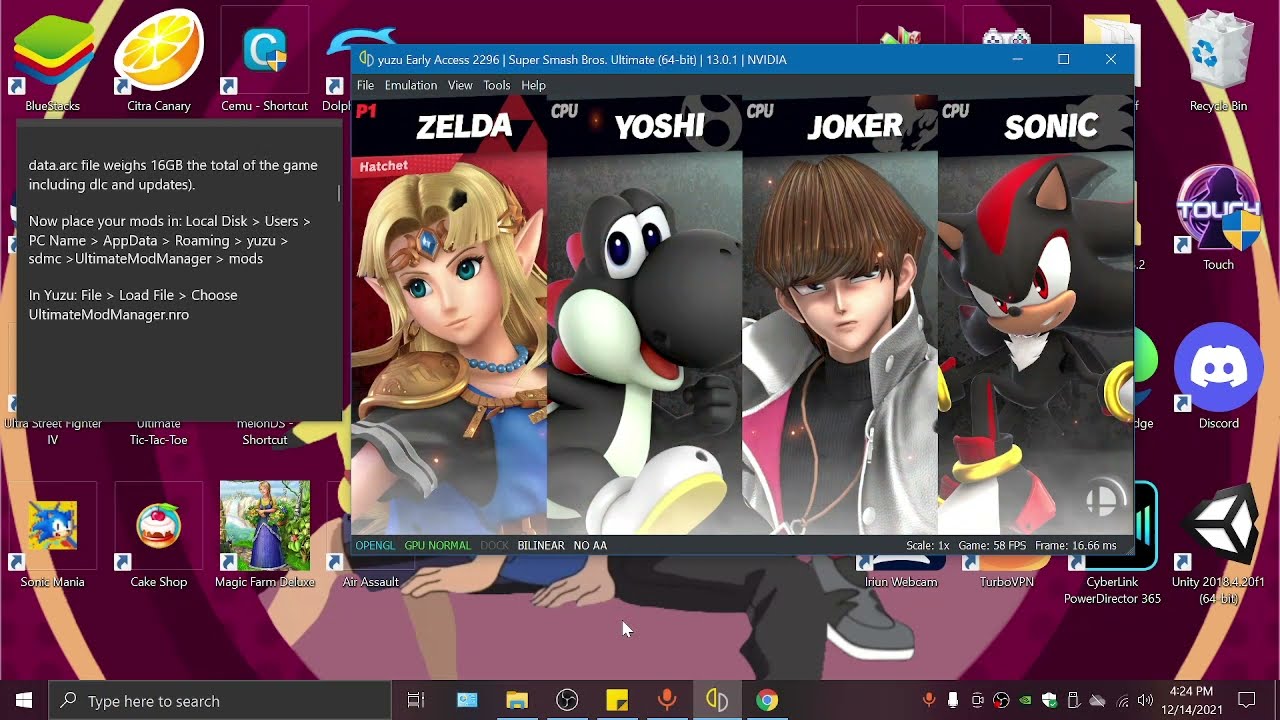The width and height of the screenshot is (1280, 720).
Task: Open the Windows Start menu
Action: (x=24, y=700)
